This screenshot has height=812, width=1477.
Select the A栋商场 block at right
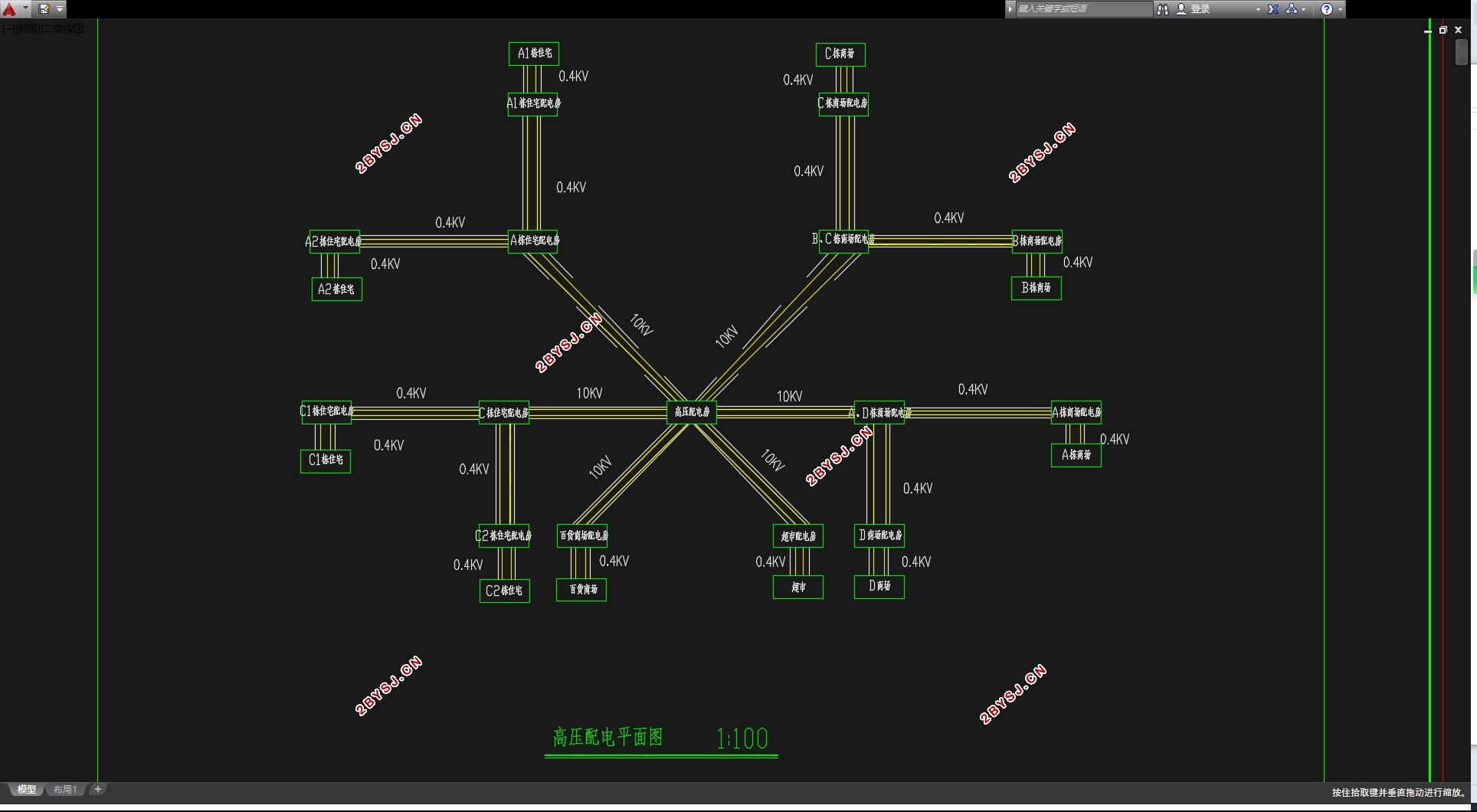pyautogui.click(x=1076, y=455)
